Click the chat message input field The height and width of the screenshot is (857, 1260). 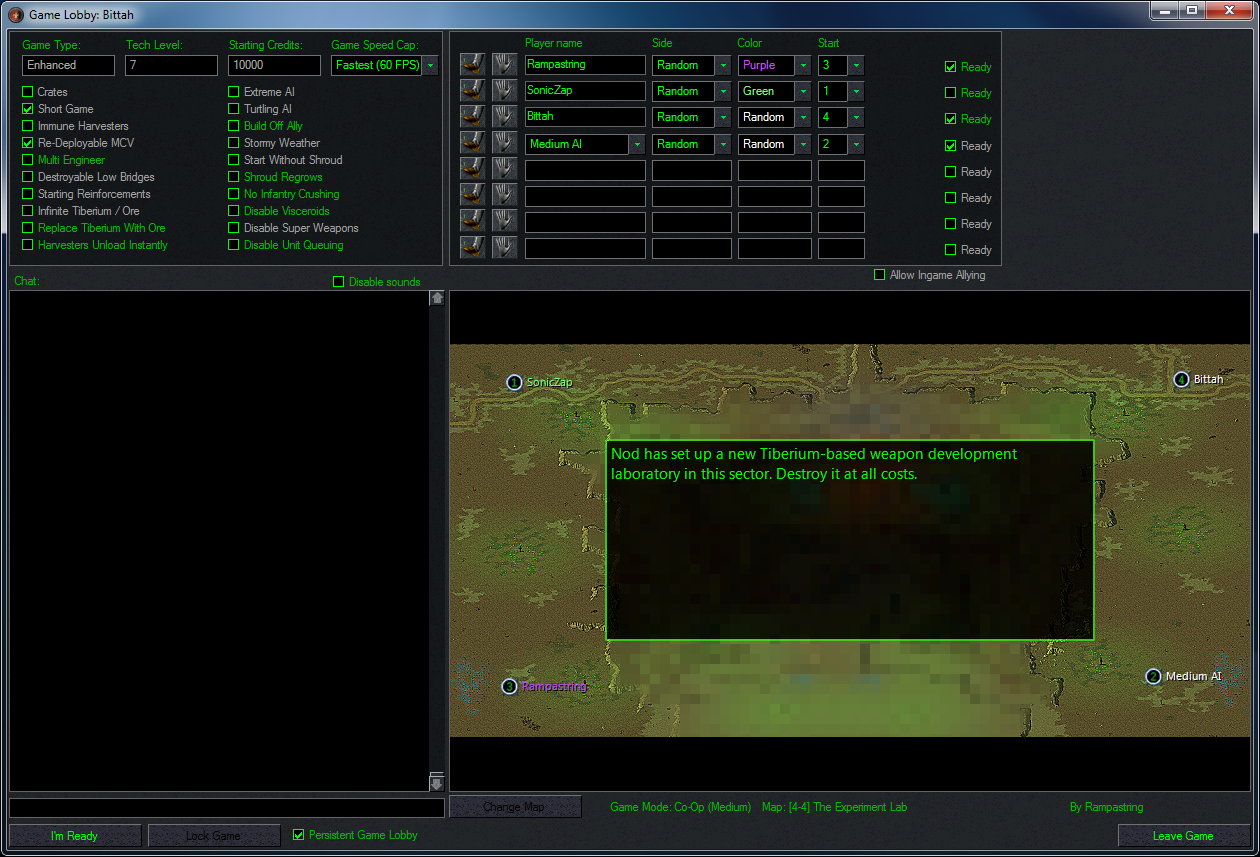(227, 807)
